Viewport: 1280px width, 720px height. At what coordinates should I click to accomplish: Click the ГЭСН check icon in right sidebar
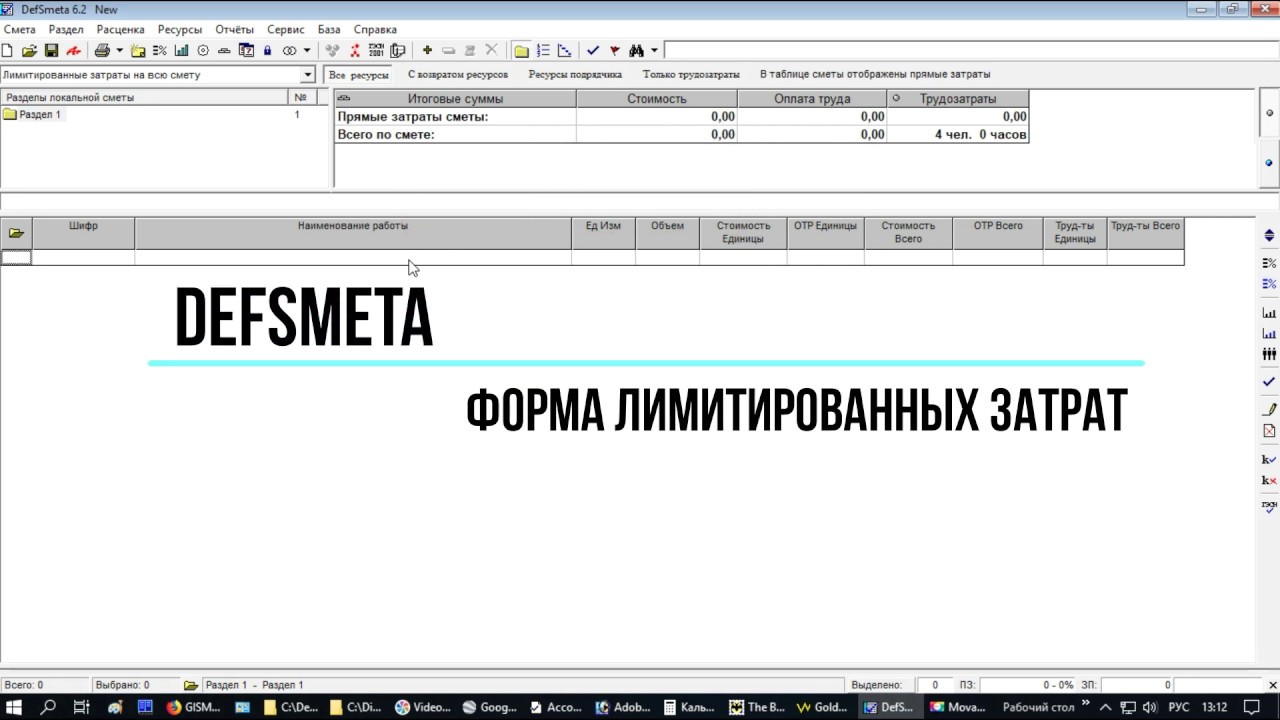coord(1269,506)
